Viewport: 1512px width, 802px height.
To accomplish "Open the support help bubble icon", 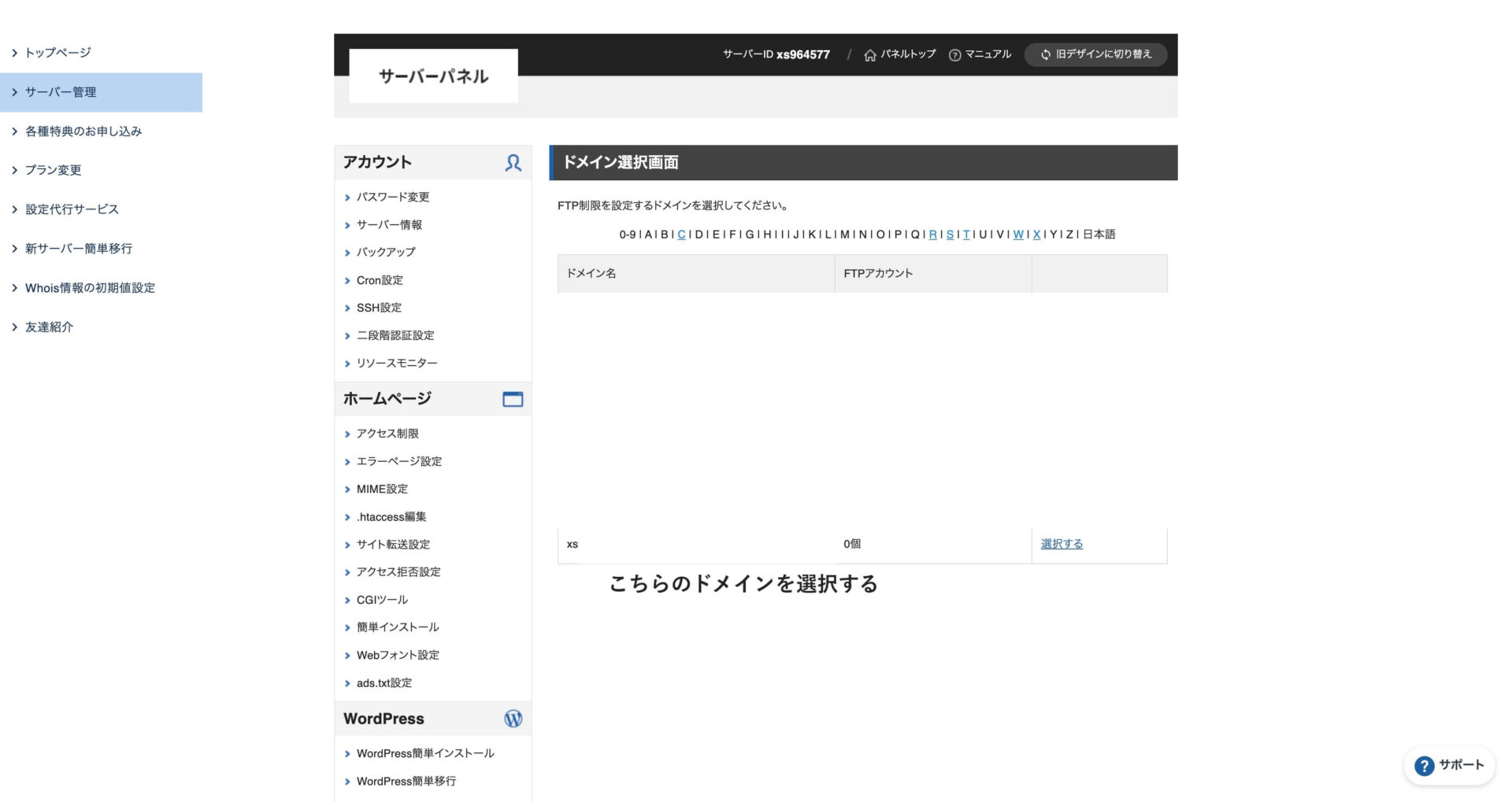I will pyautogui.click(x=1424, y=766).
